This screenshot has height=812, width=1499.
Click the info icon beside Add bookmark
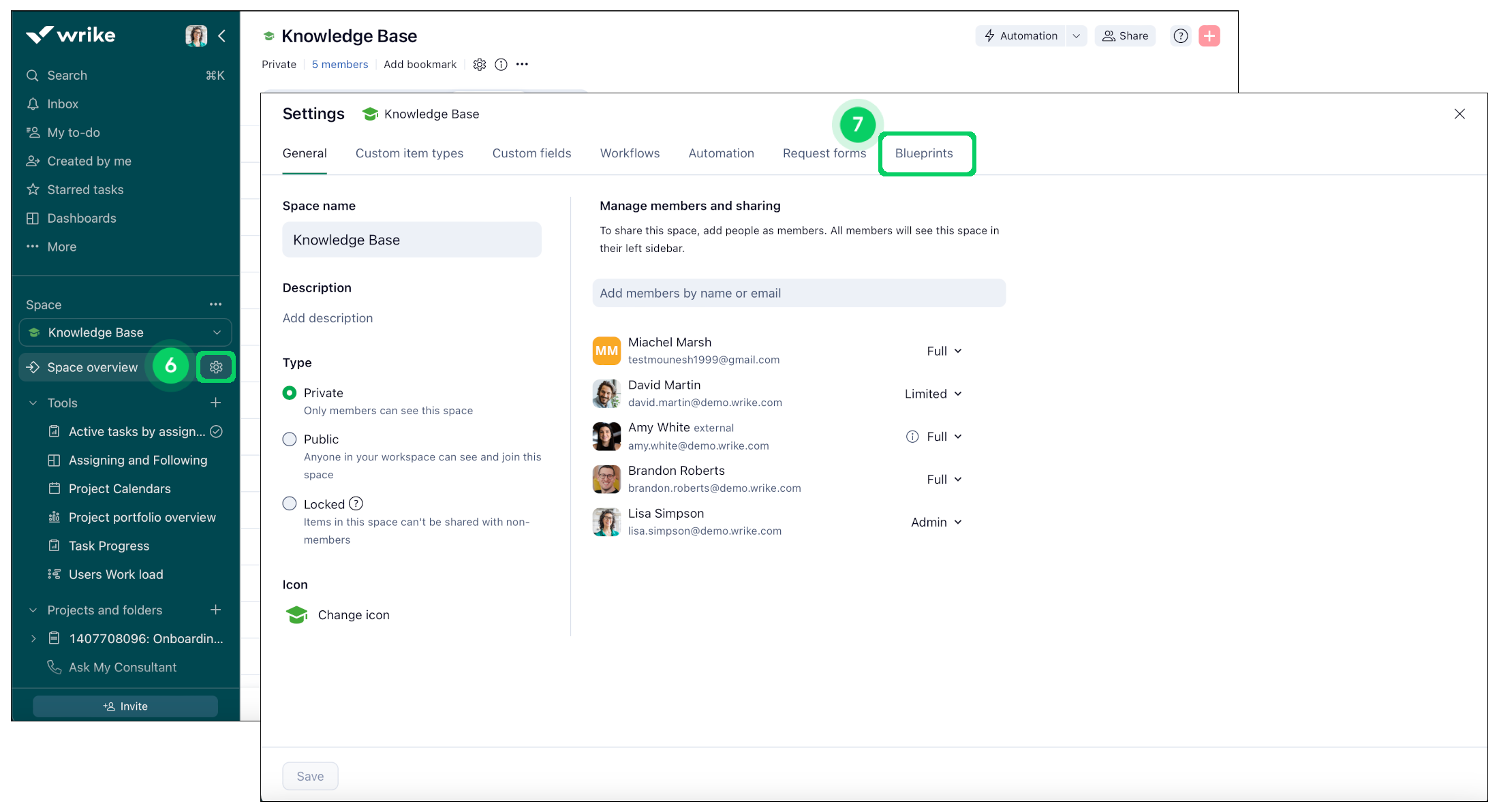(501, 65)
